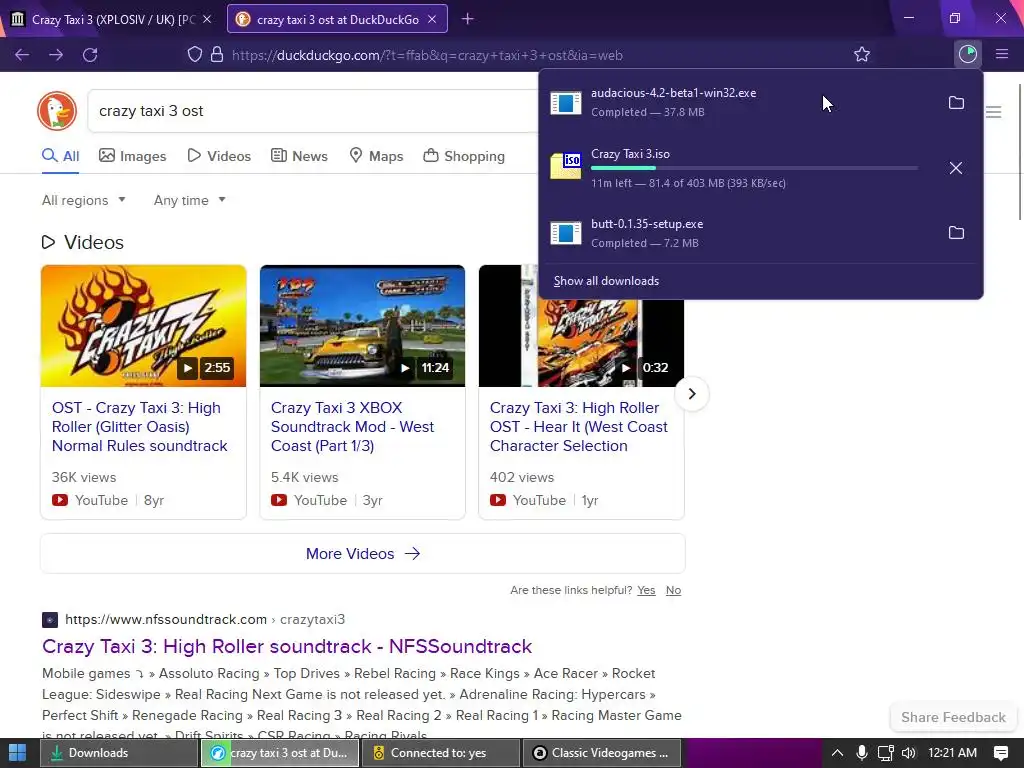Switch to News search tab
The height and width of the screenshot is (768, 1024).
click(299, 156)
